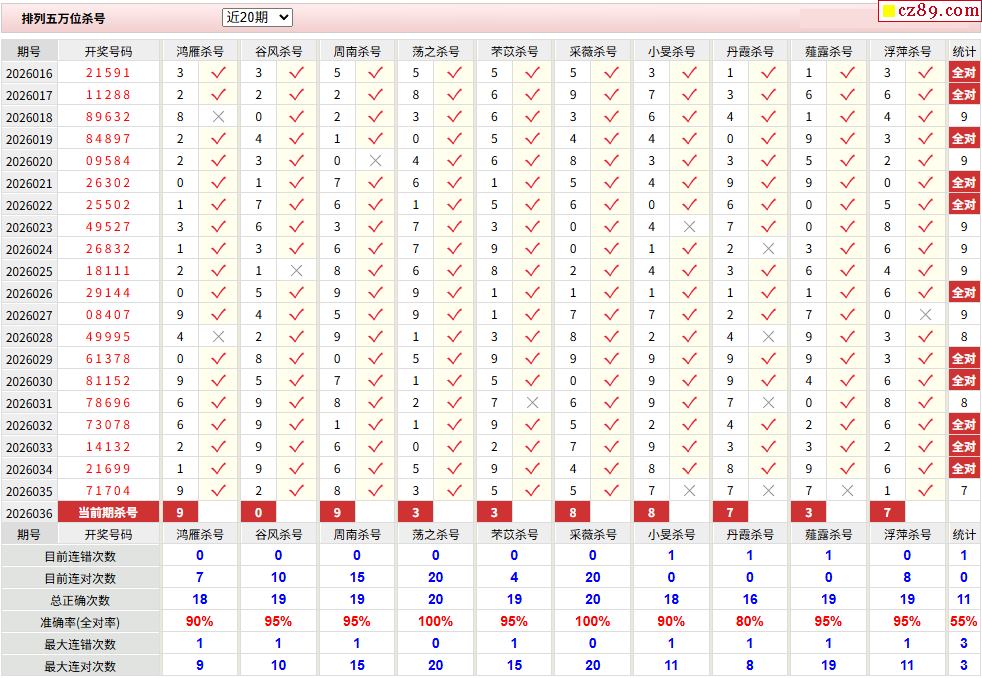The width and height of the screenshot is (982, 678).
Task: Click red current-period box under 采薇杀号
Action: tap(573, 513)
